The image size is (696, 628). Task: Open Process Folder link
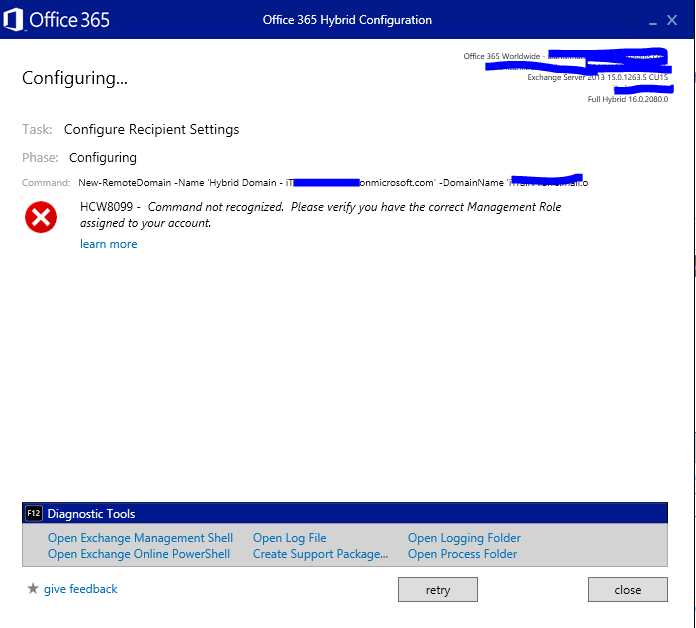463,554
